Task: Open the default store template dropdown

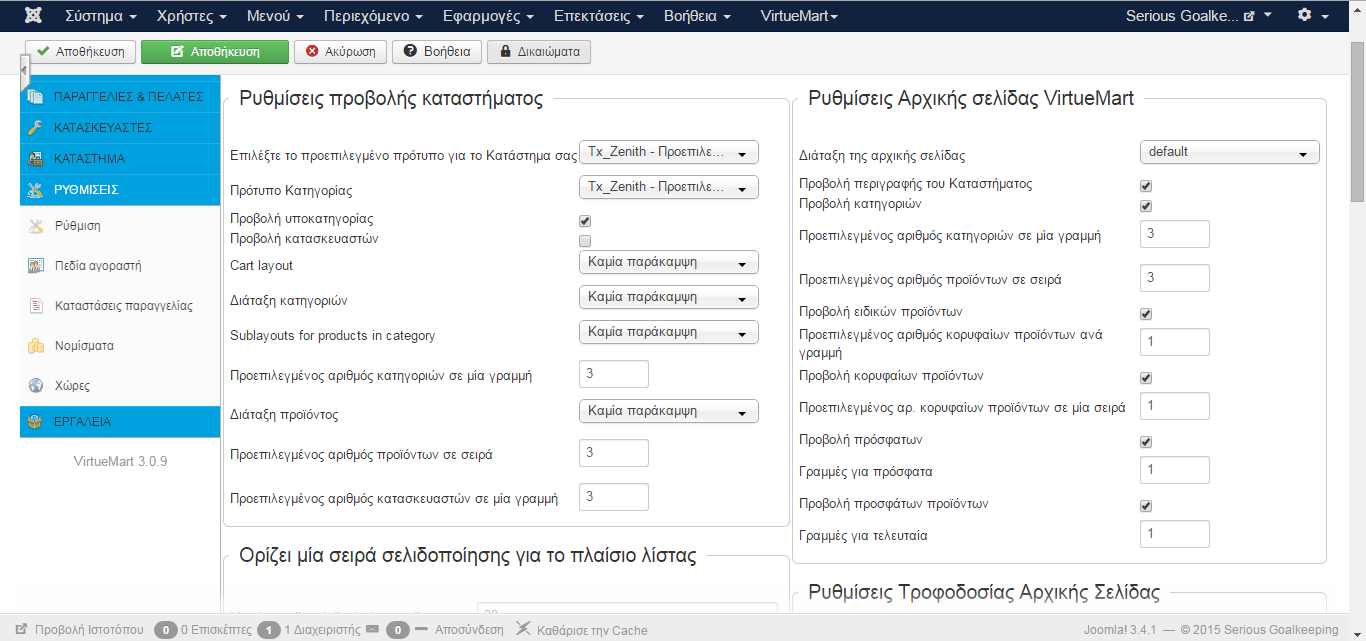Action: point(669,152)
